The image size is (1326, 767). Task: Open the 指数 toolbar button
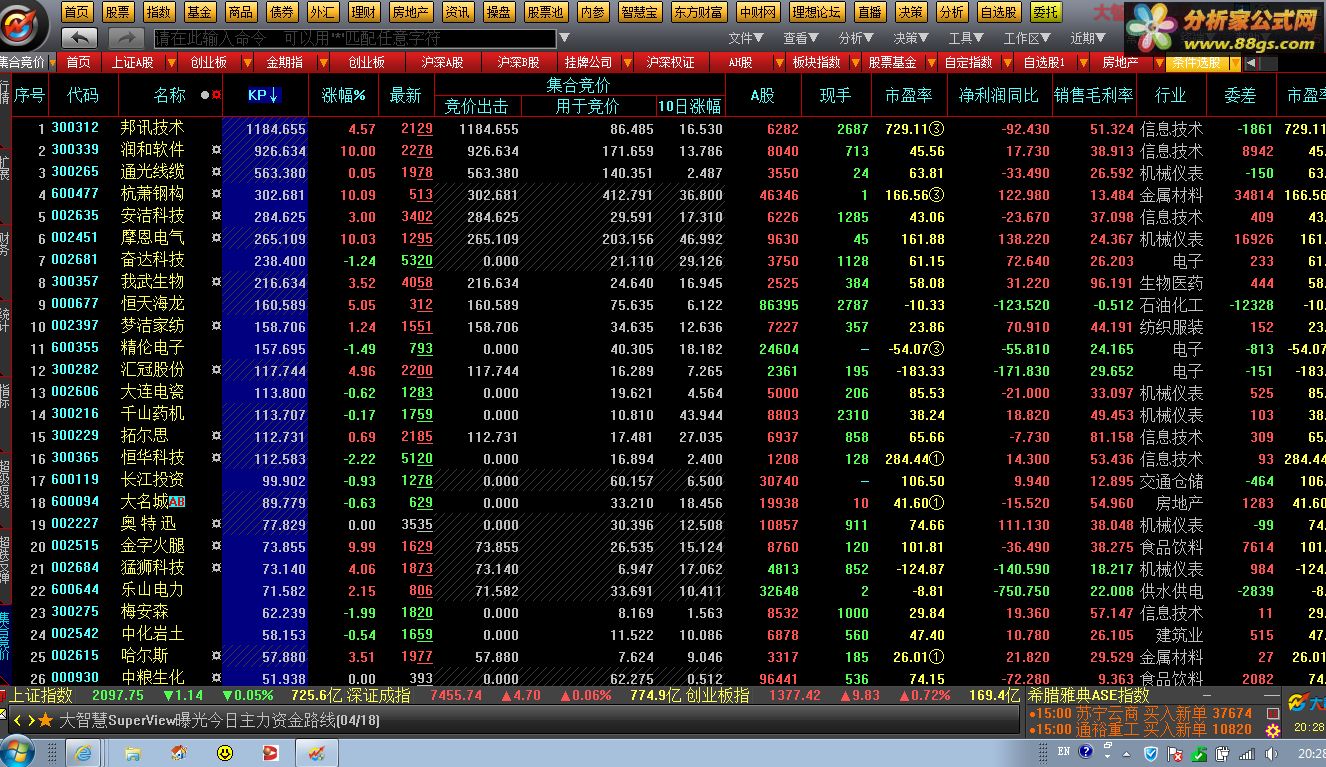click(158, 12)
